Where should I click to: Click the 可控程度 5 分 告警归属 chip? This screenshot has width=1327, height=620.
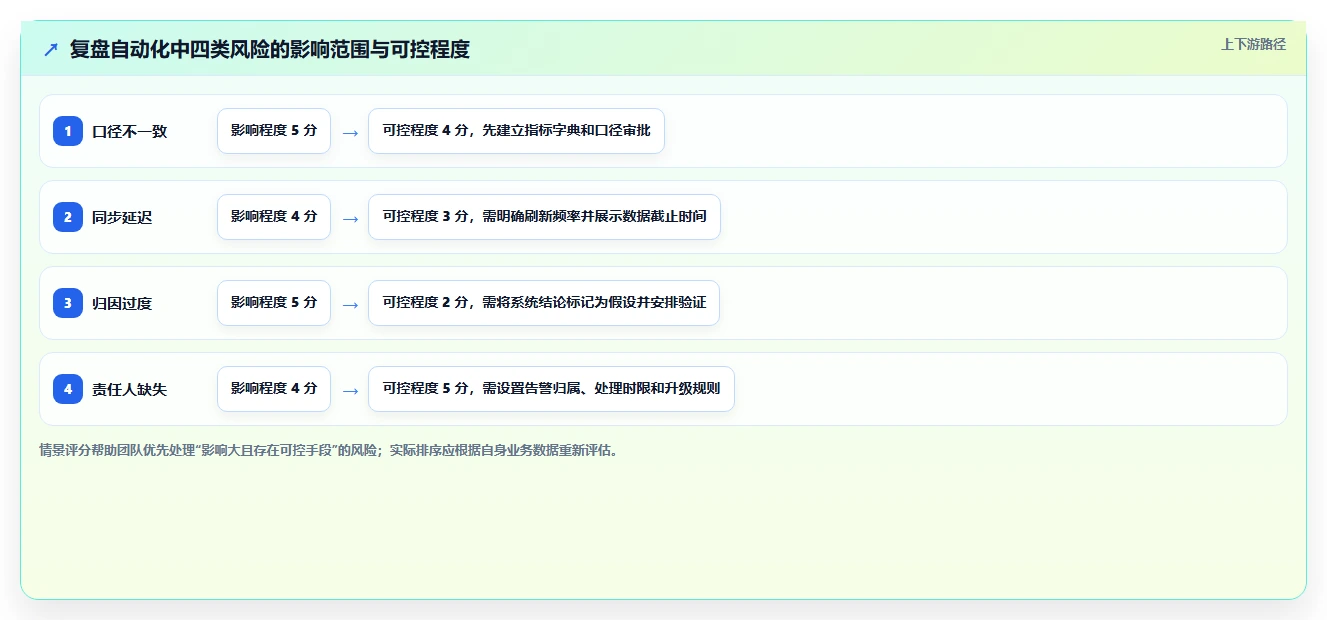(x=551, y=389)
